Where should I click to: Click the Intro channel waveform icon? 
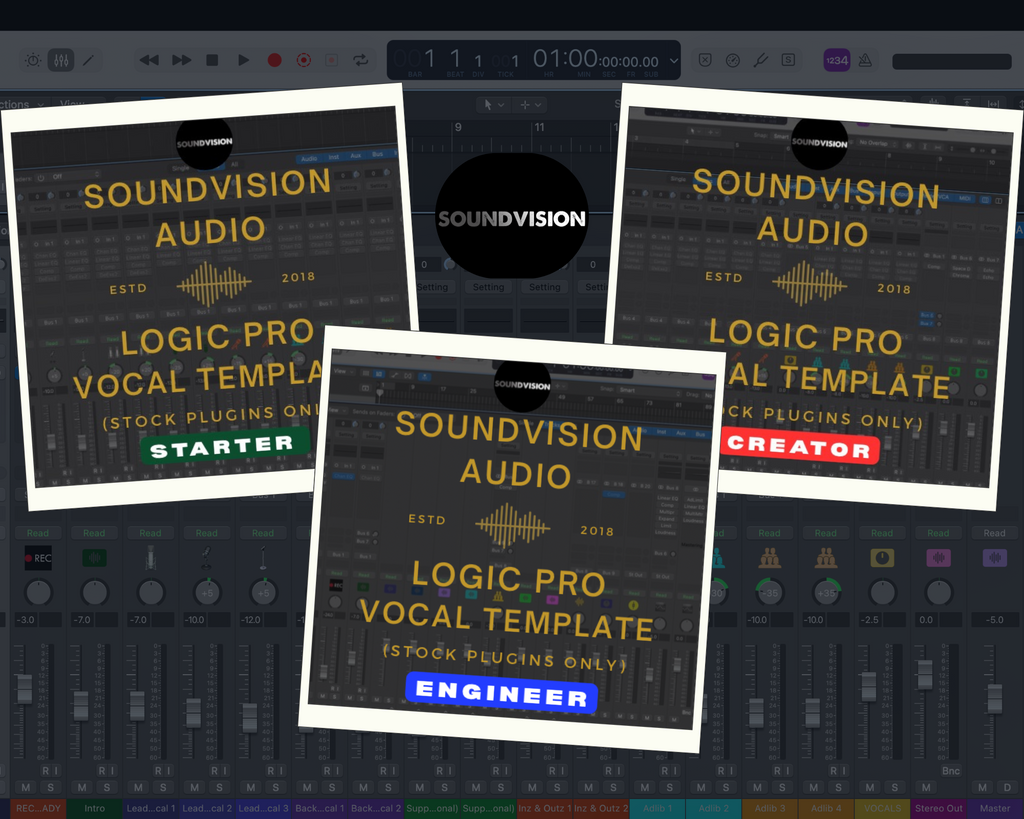[94, 557]
